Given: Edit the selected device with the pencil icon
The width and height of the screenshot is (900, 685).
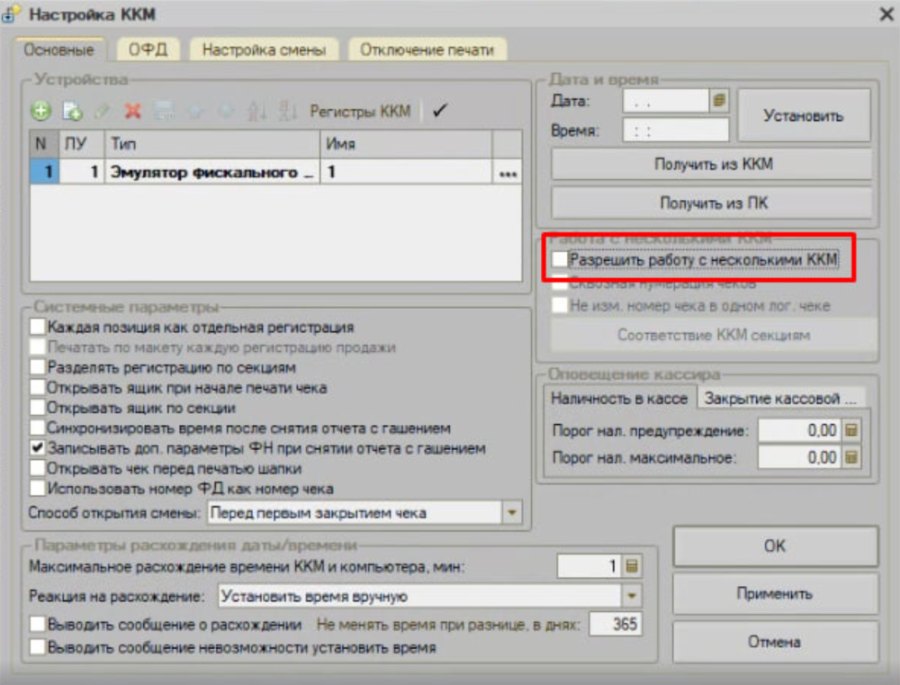Looking at the screenshot, I should tap(102, 111).
